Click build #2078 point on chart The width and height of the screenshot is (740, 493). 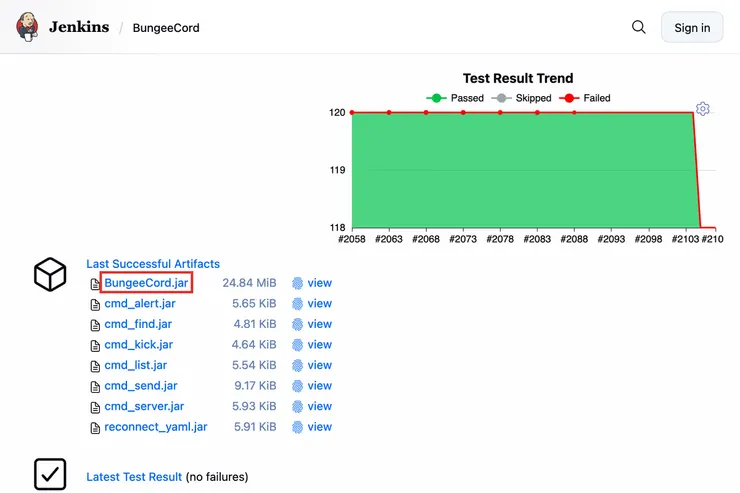coord(500,112)
